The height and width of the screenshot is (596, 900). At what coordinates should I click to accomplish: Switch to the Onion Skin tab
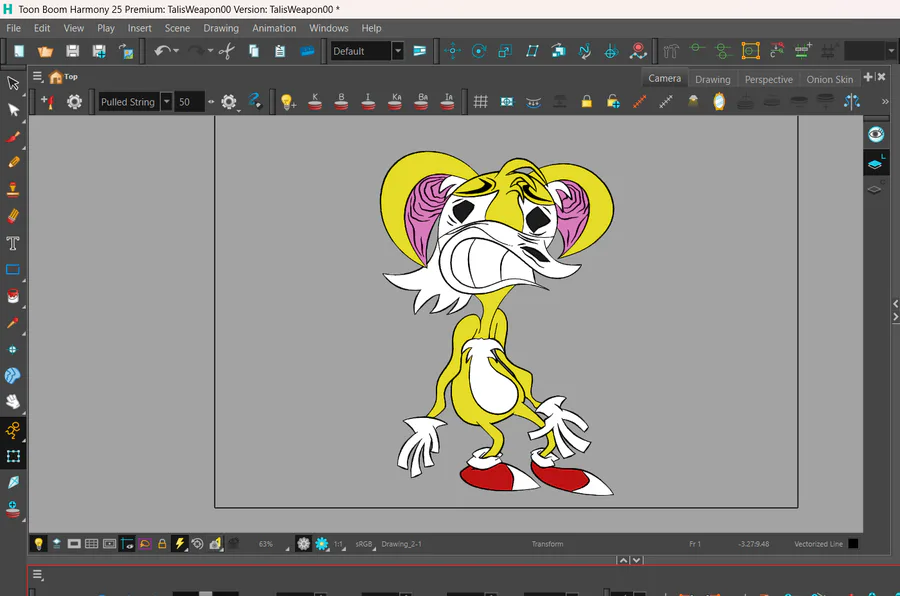830,79
